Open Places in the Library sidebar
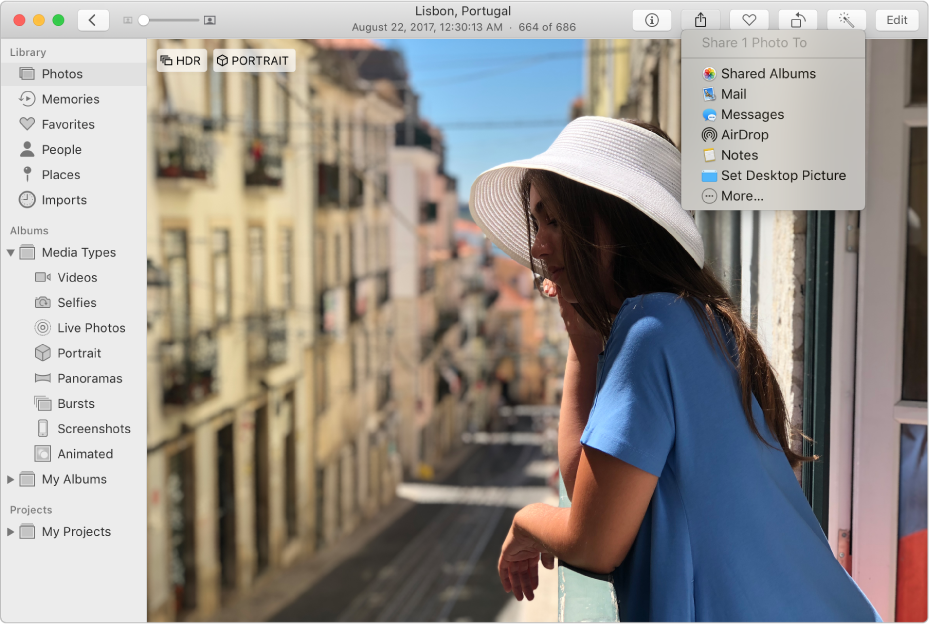The image size is (934, 625). tap(63, 174)
